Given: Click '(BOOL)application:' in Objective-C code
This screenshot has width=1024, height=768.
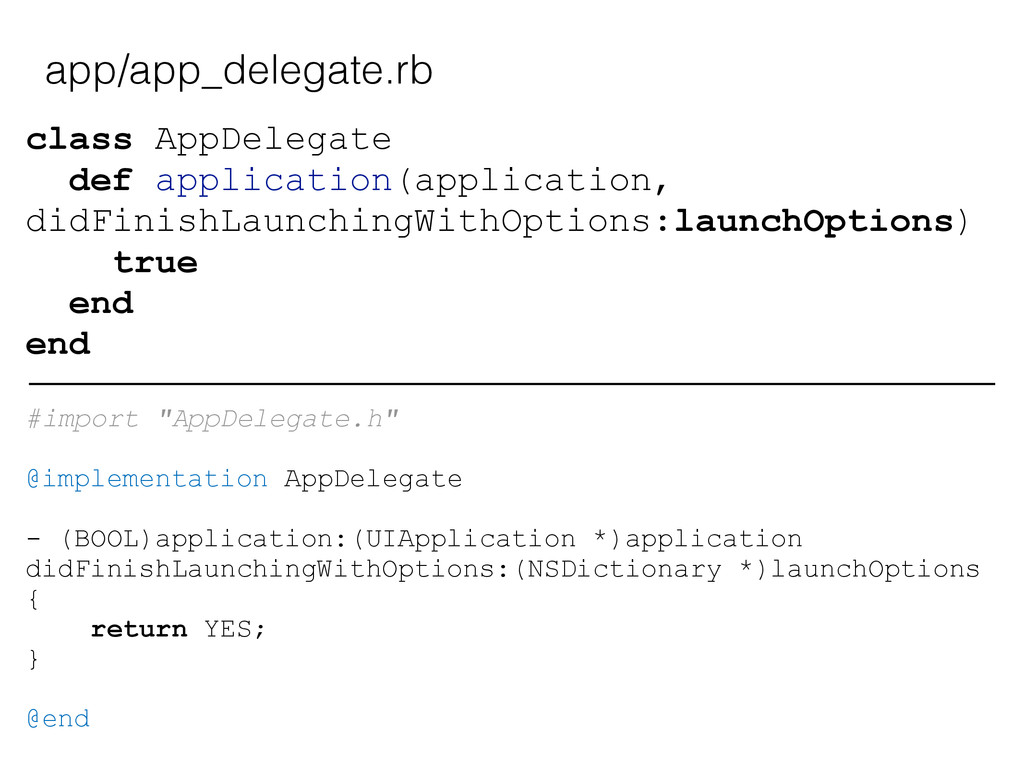Looking at the screenshot, I should coord(203,539).
